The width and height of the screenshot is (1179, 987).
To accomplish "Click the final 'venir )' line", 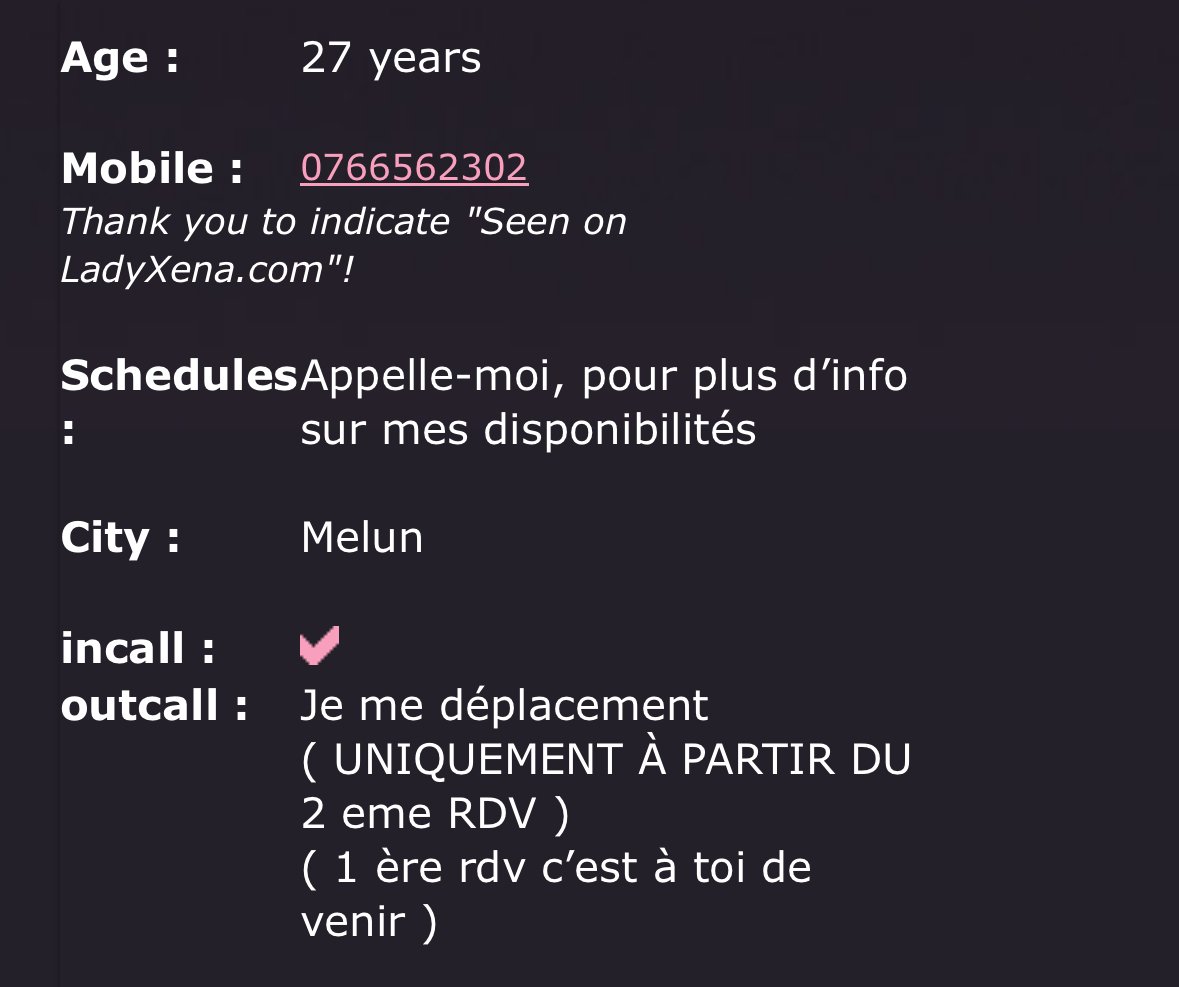I will 368,922.
